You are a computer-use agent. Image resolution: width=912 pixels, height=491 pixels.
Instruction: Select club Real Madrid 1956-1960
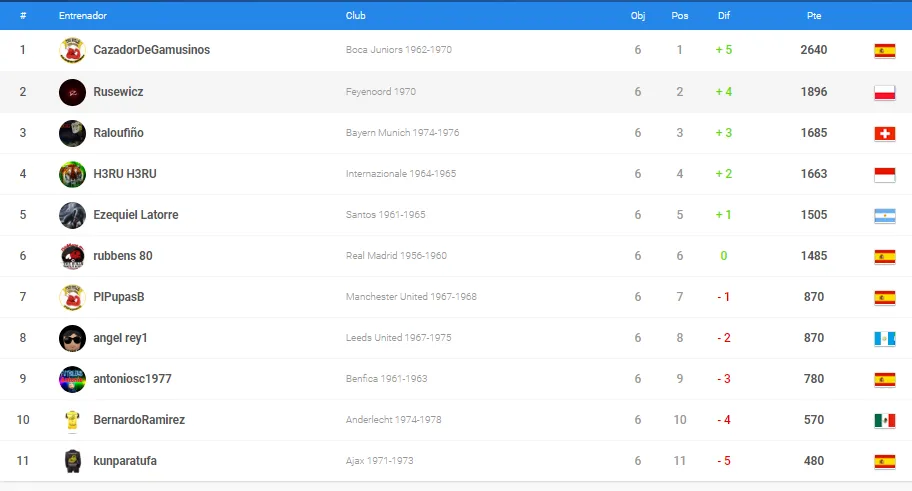[396, 255]
